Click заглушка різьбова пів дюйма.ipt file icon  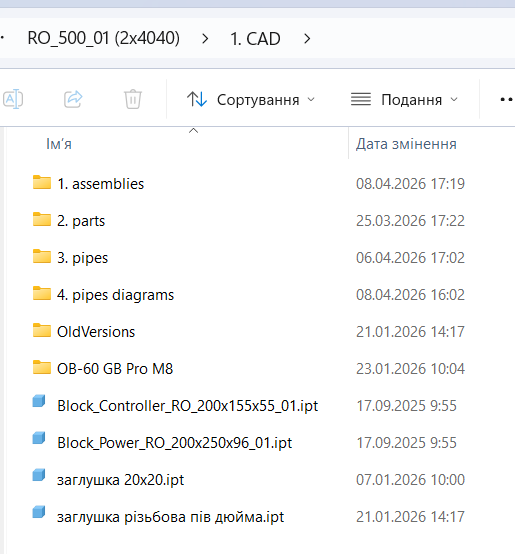click(39, 512)
